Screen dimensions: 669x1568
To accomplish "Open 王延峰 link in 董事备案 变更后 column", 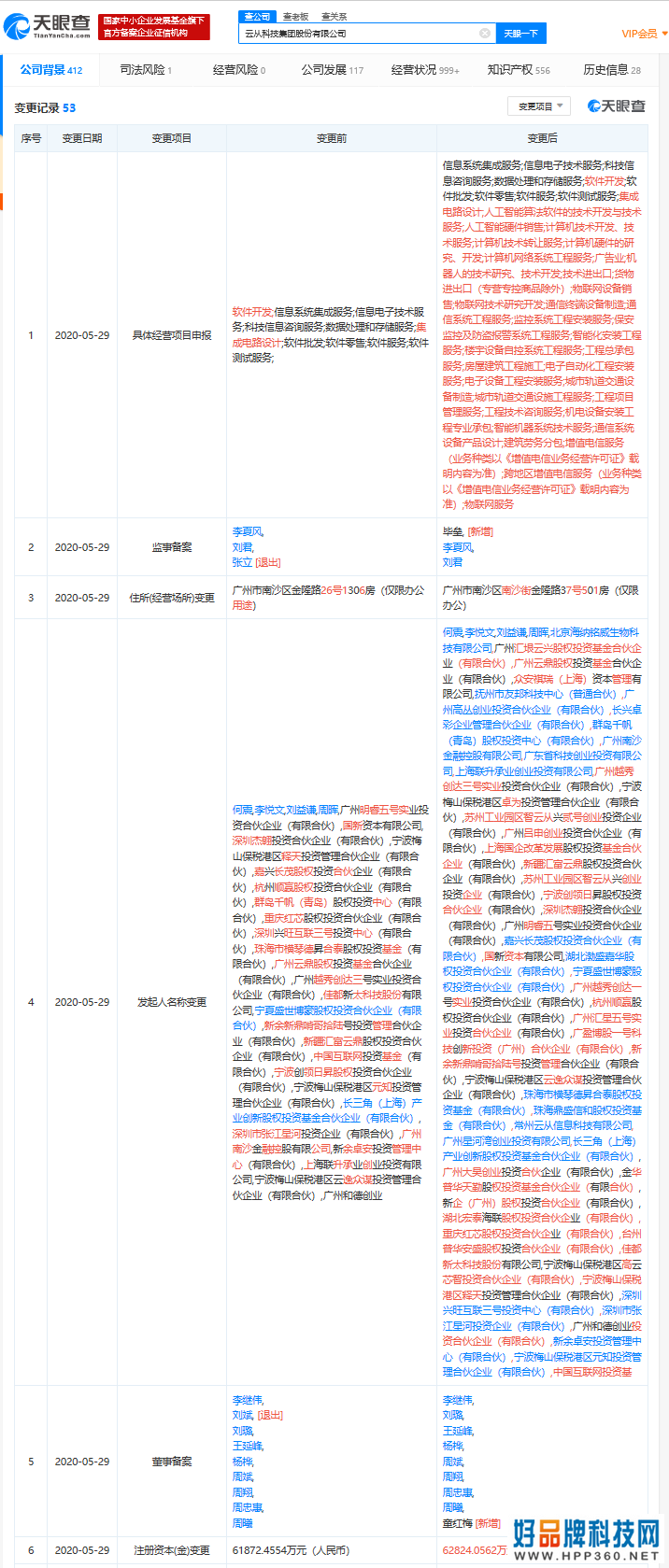I will (x=458, y=1431).
